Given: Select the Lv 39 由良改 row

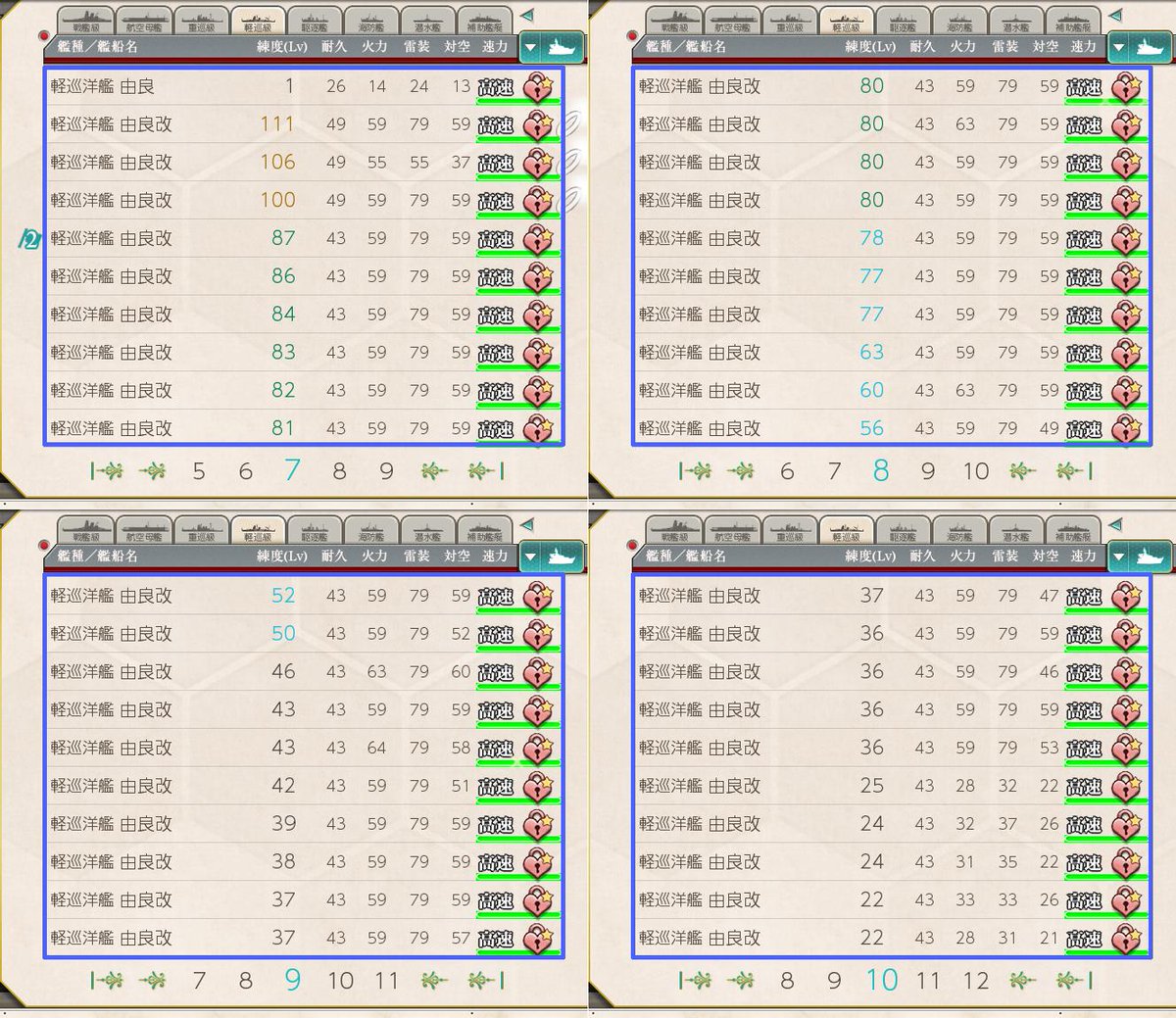Looking at the screenshot, I should coord(304,824).
